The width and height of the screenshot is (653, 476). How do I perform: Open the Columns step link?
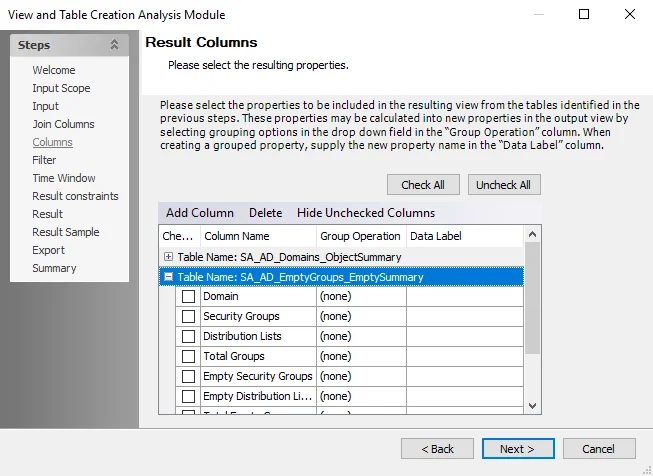click(x=52, y=142)
